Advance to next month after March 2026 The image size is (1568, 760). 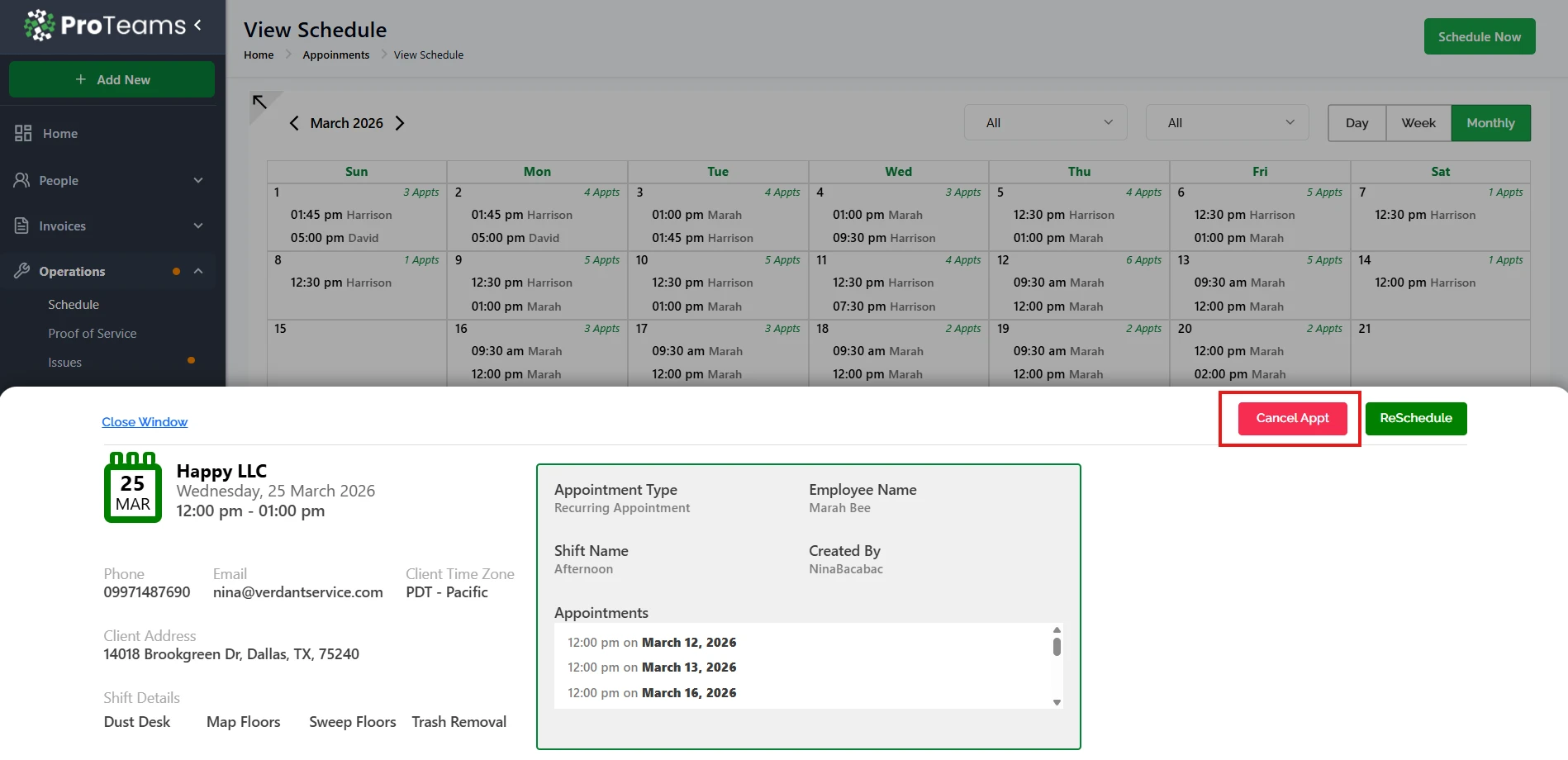pos(400,123)
